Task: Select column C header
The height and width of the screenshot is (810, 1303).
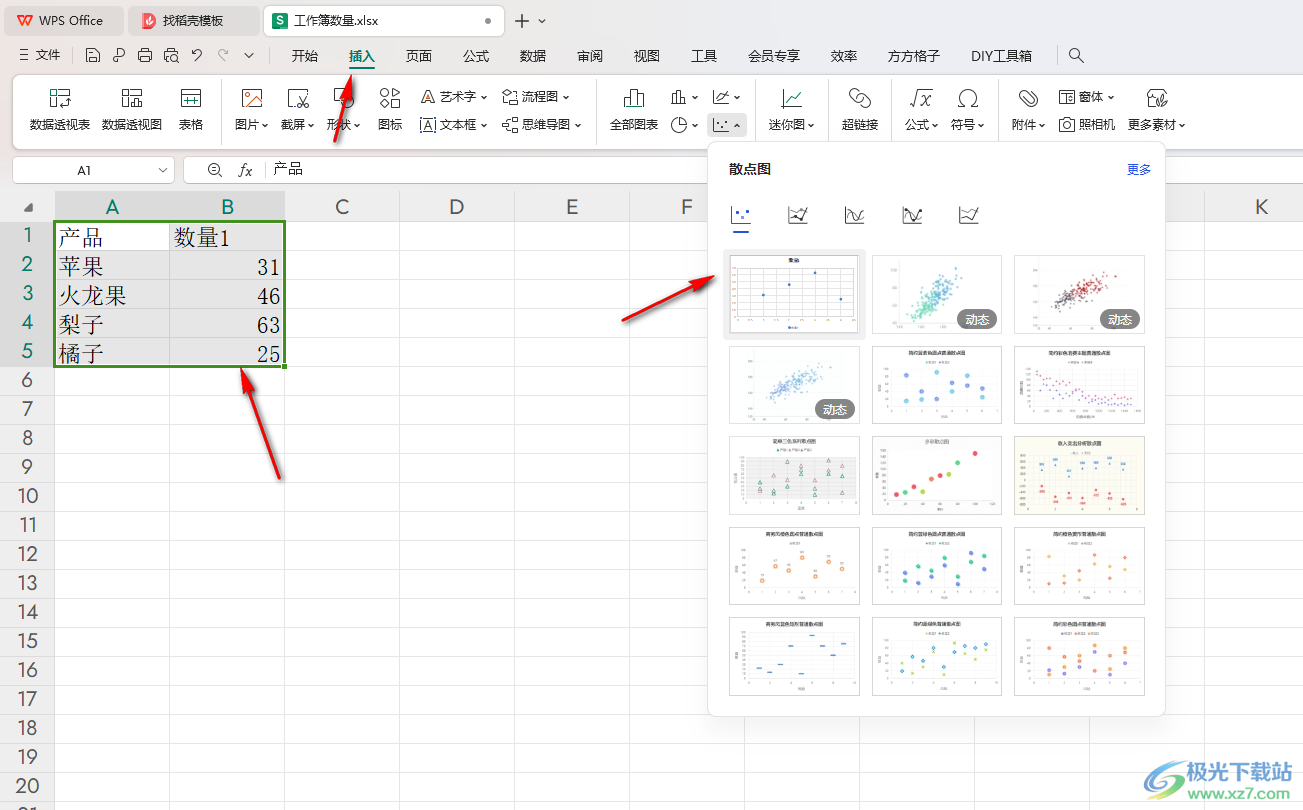Action: click(x=342, y=207)
